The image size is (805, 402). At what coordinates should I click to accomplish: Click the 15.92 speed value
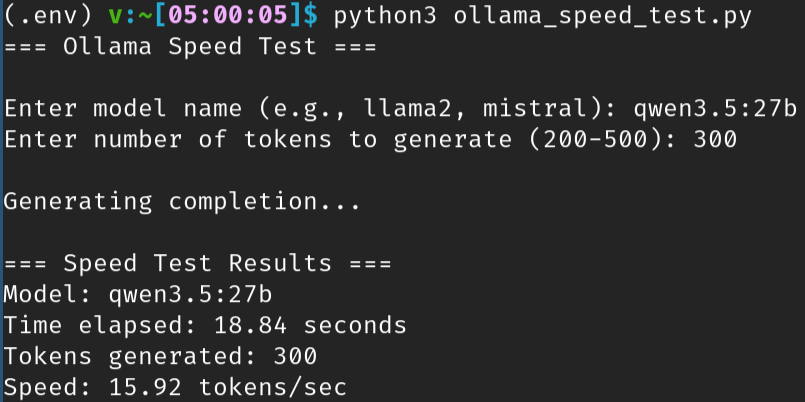click(146, 387)
